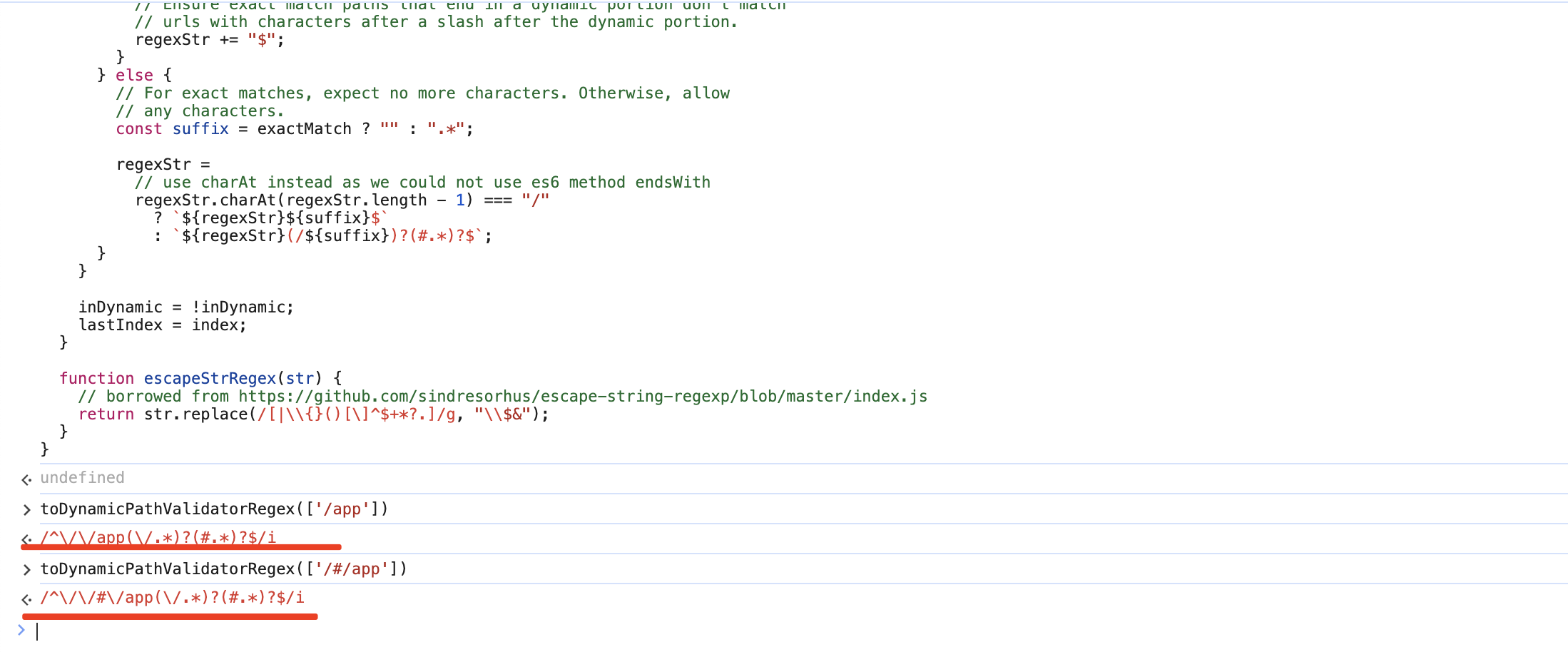Select the toDynamicPathValidatorRegex(['/app']) command
The image size is (1568, 652).
click(x=214, y=509)
